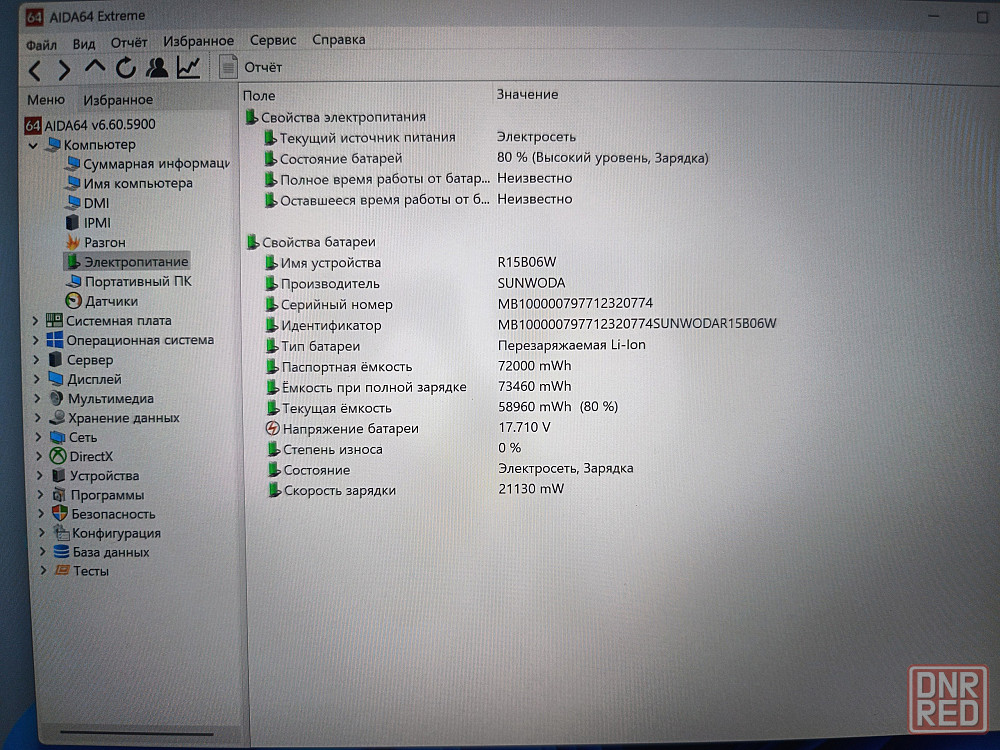The width and height of the screenshot is (1000, 750).
Task: Select the Тип батареи row
Action: (x=455, y=346)
